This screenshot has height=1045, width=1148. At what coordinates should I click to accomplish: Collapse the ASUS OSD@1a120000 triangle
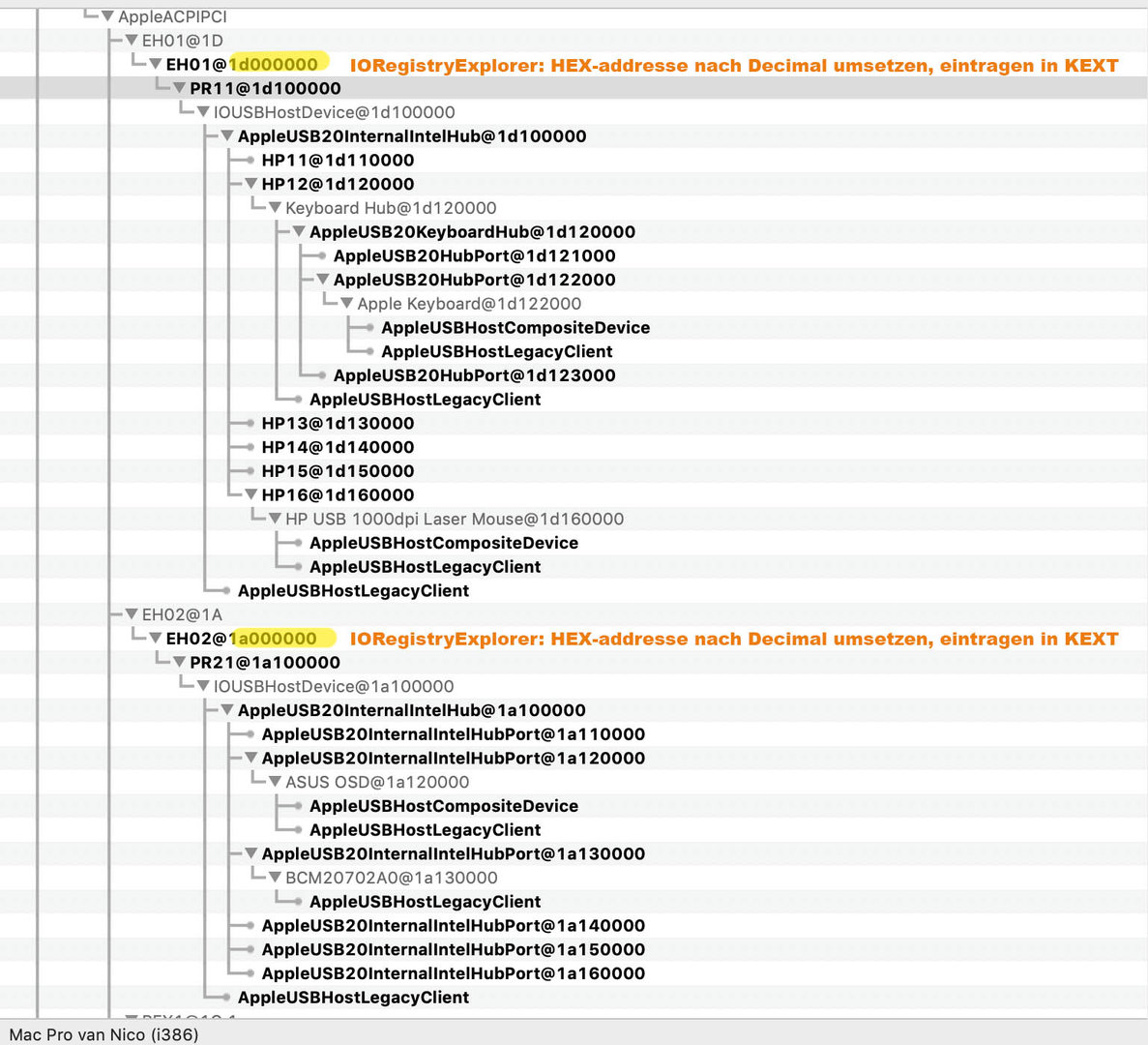(x=276, y=782)
